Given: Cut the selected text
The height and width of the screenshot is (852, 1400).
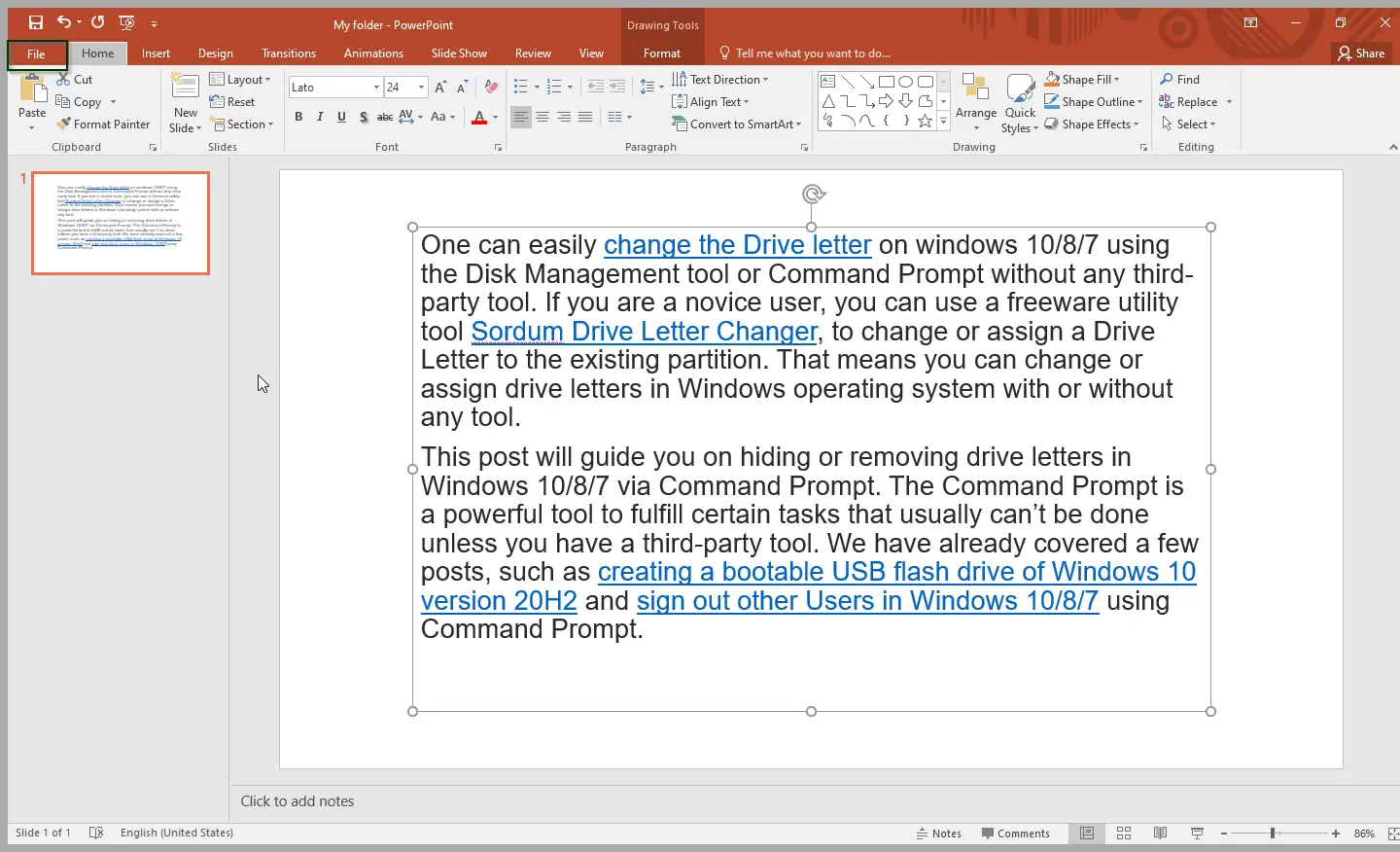Looking at the screenshot, I should click(x=75, y=80).
